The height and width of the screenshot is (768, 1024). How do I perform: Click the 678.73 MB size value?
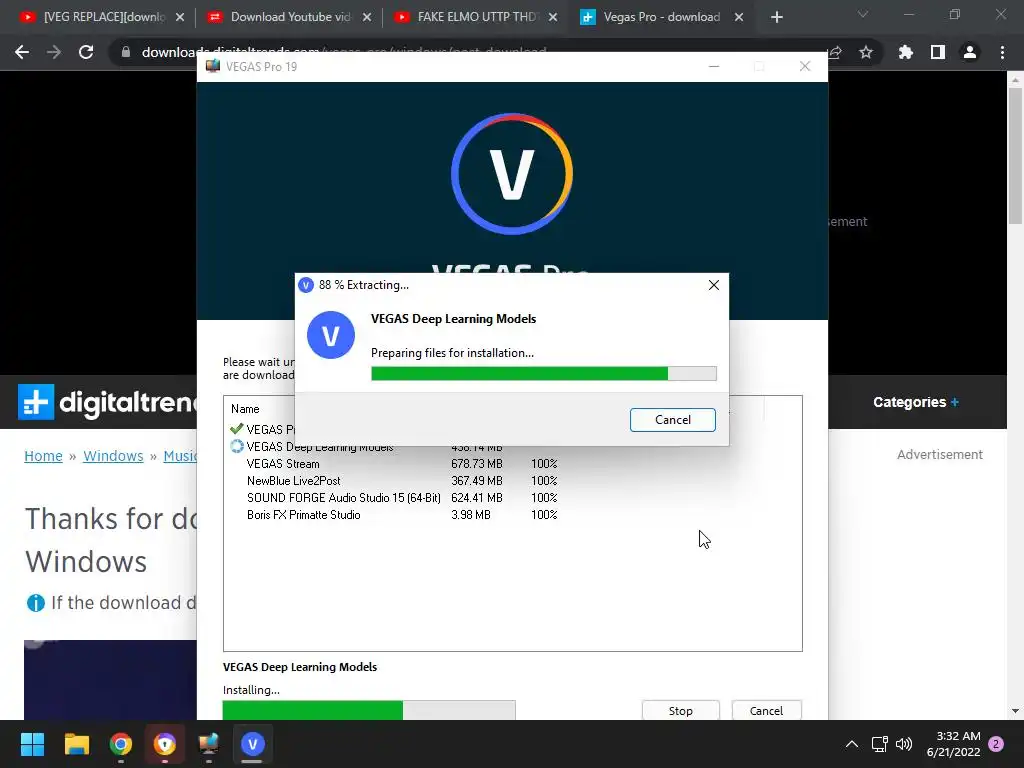coord(477,464)
